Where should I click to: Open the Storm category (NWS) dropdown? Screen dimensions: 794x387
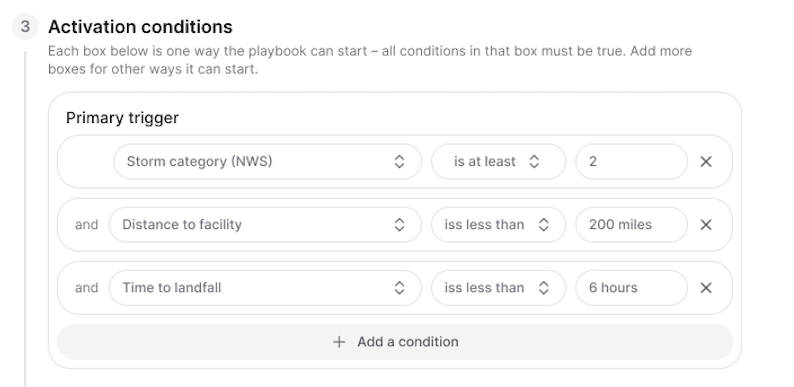tap(267, 162)
